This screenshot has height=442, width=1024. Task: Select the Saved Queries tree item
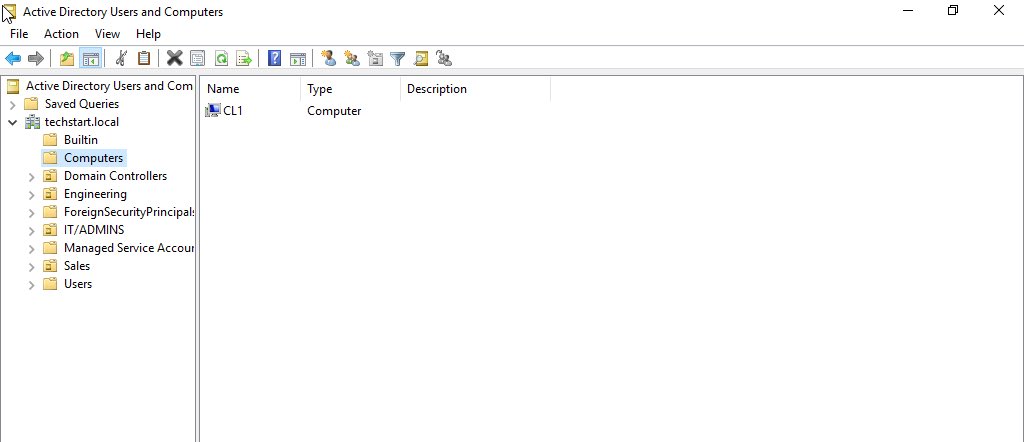pyautogui.click(x=82, y=104)
